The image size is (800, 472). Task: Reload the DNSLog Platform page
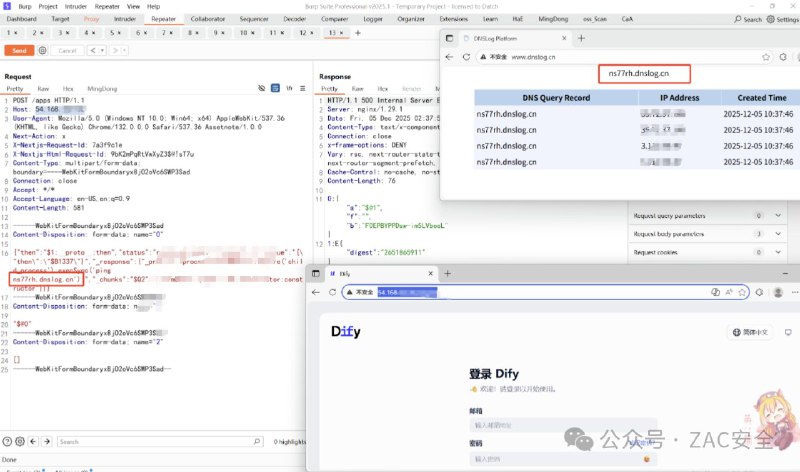pyautogui.click(x=466, y=57)
